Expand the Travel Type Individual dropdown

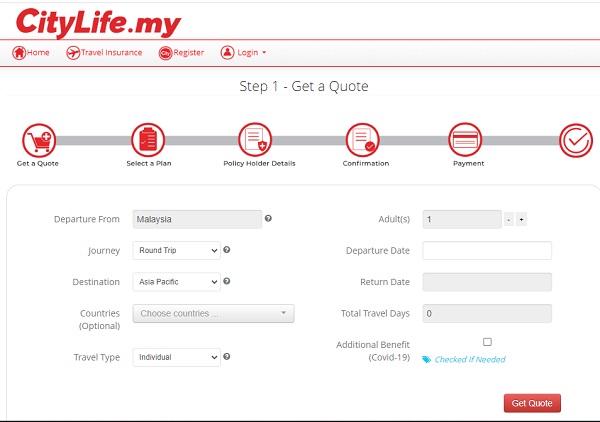tap(176, 356)
